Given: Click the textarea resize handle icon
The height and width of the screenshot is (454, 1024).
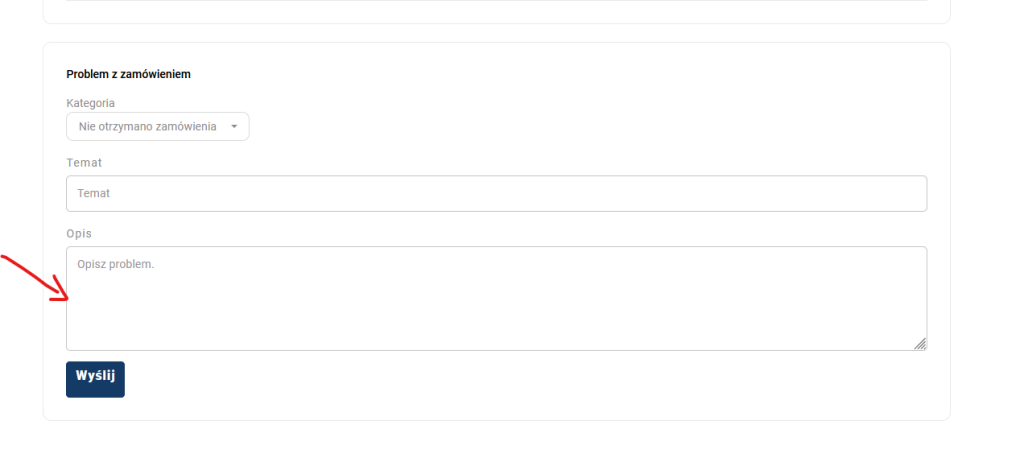Looking at the screenshot, I should [920, 344].
